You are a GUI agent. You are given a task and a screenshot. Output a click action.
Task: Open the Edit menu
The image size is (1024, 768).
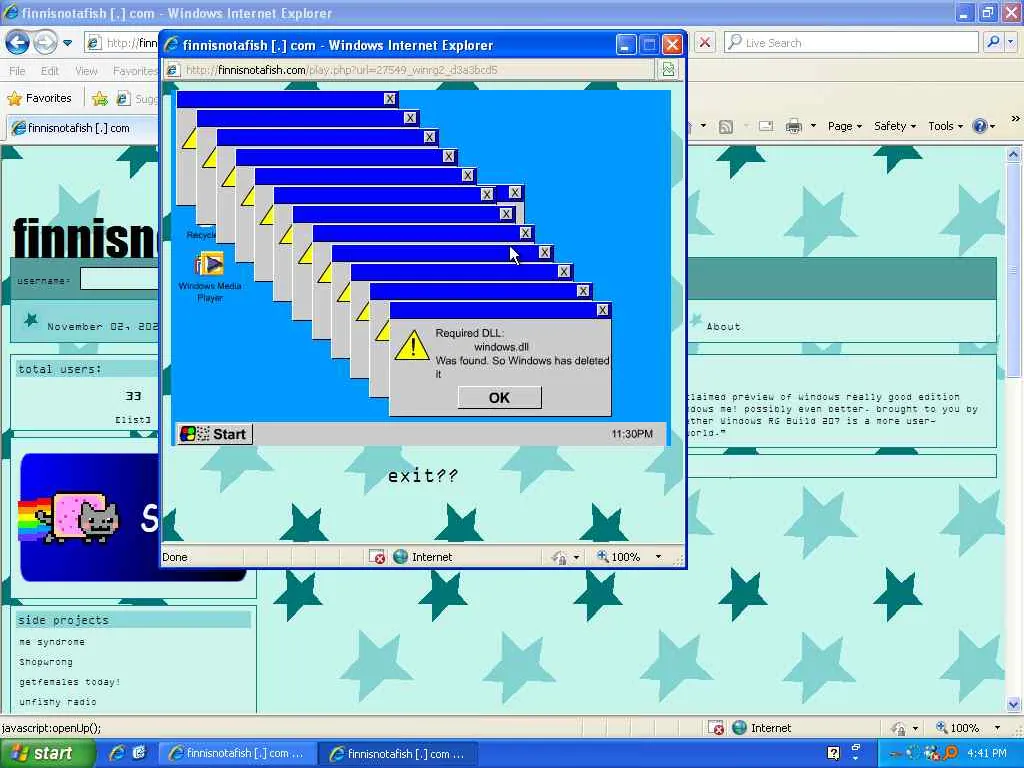50,71
